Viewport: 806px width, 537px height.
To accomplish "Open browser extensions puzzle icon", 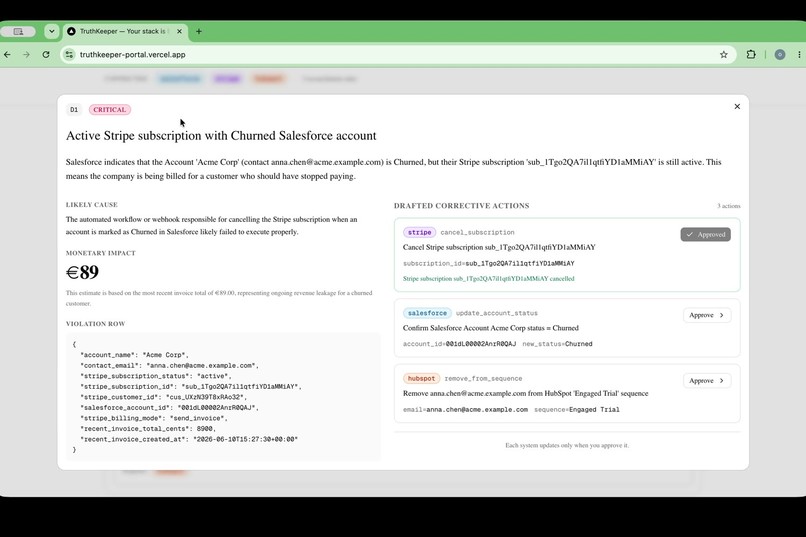I will click(751, 54).
